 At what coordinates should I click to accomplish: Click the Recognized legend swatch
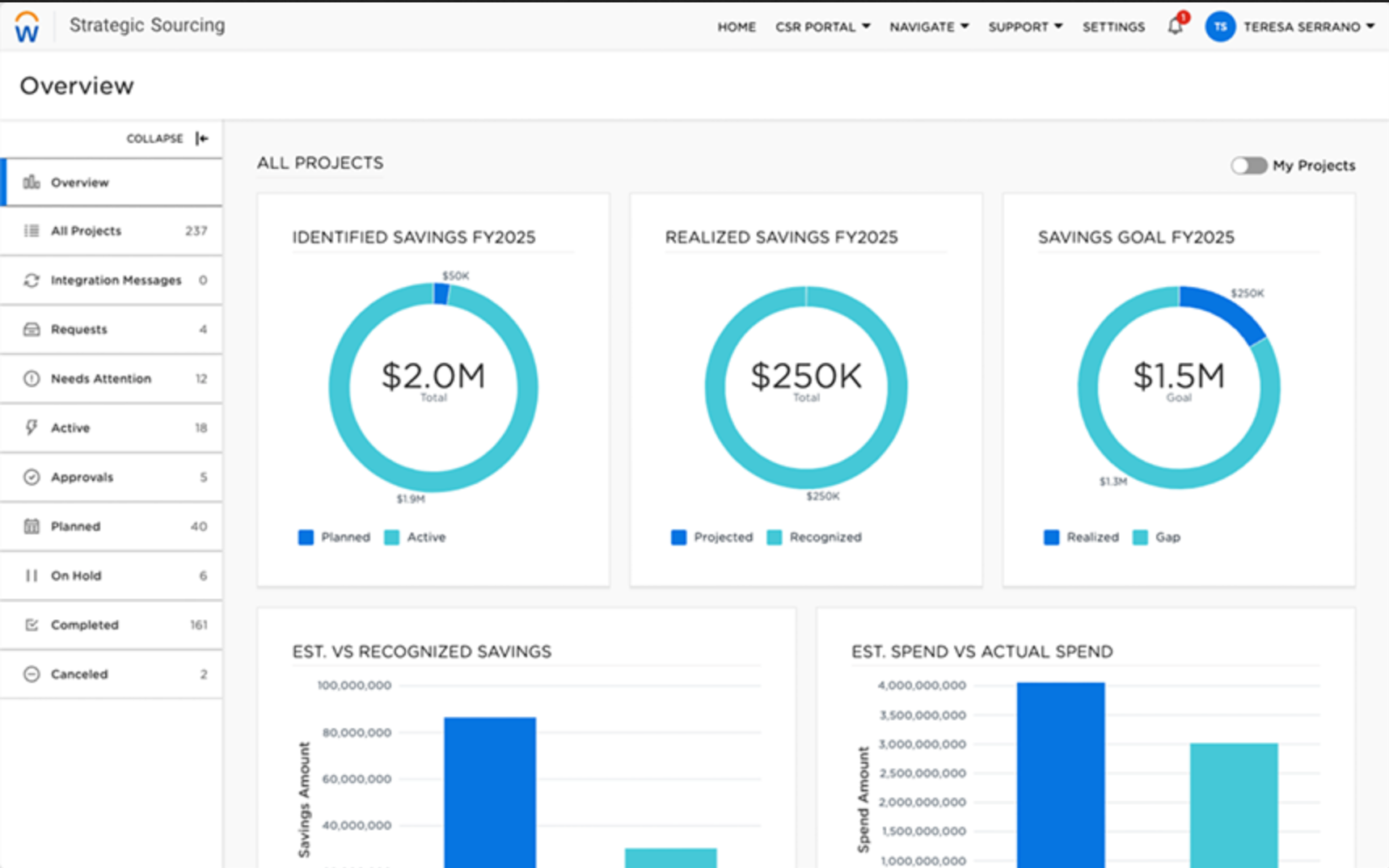(774, 537)
